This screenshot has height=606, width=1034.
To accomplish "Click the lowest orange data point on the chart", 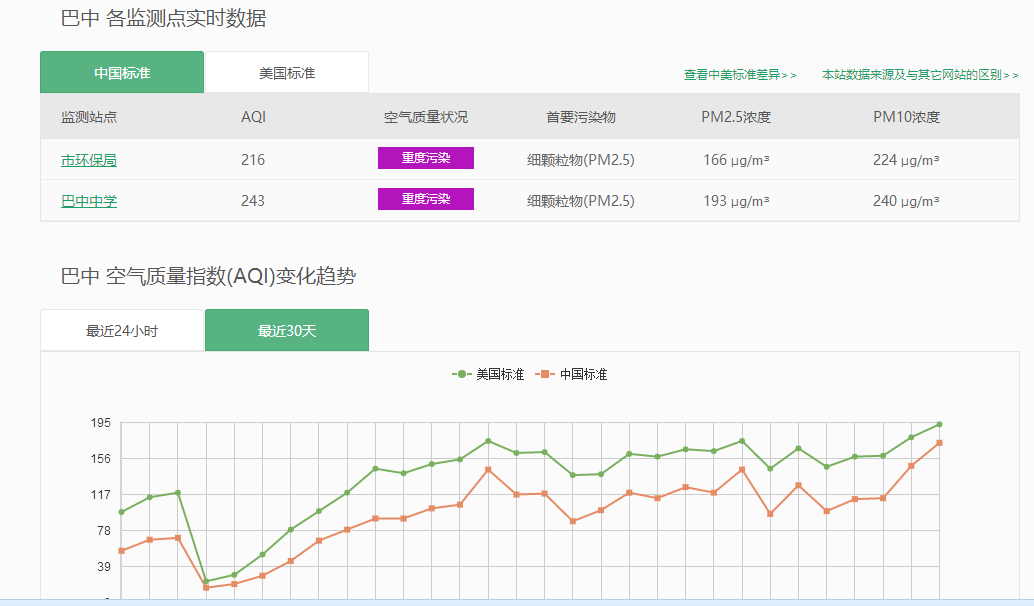I will click(x=206, y=588).
